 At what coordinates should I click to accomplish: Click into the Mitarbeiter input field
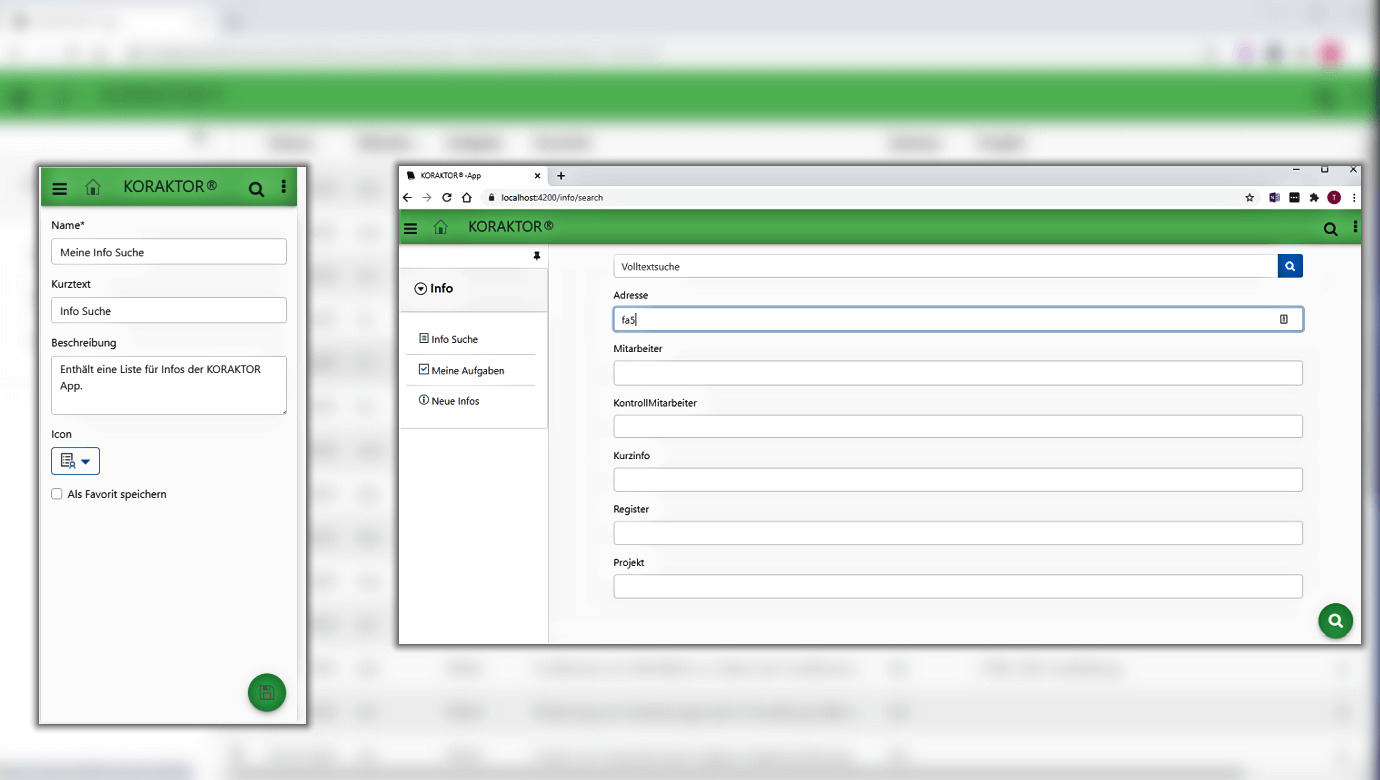click(957, 373)
